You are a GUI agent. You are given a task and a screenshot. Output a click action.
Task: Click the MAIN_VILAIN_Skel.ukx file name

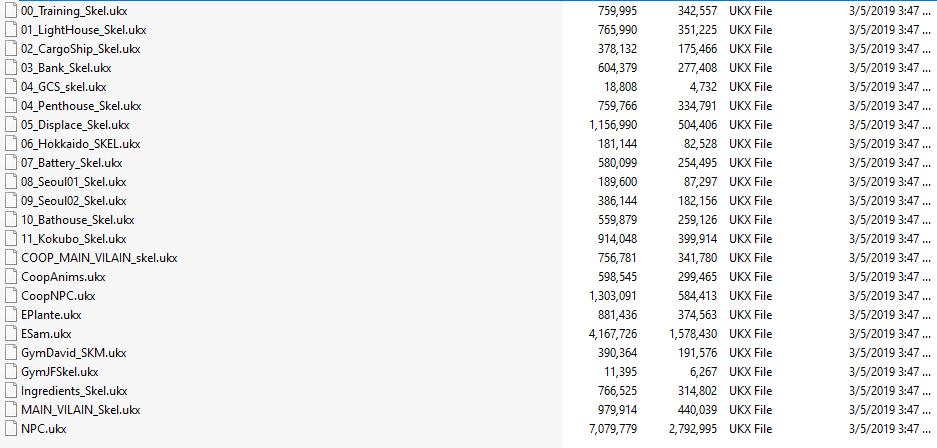[81, 410]
